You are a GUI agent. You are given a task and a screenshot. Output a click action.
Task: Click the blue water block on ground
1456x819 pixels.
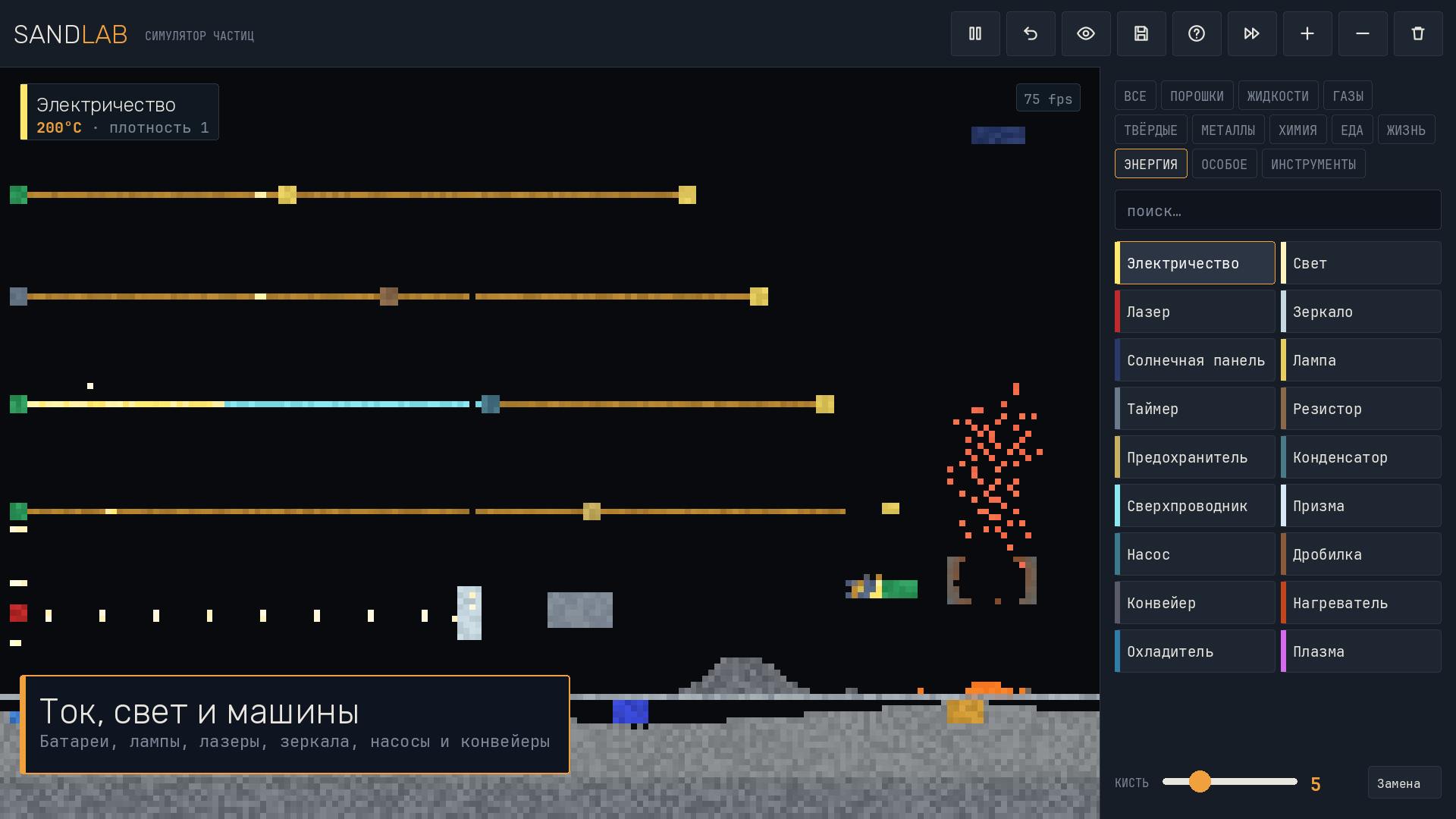point(630,712)
